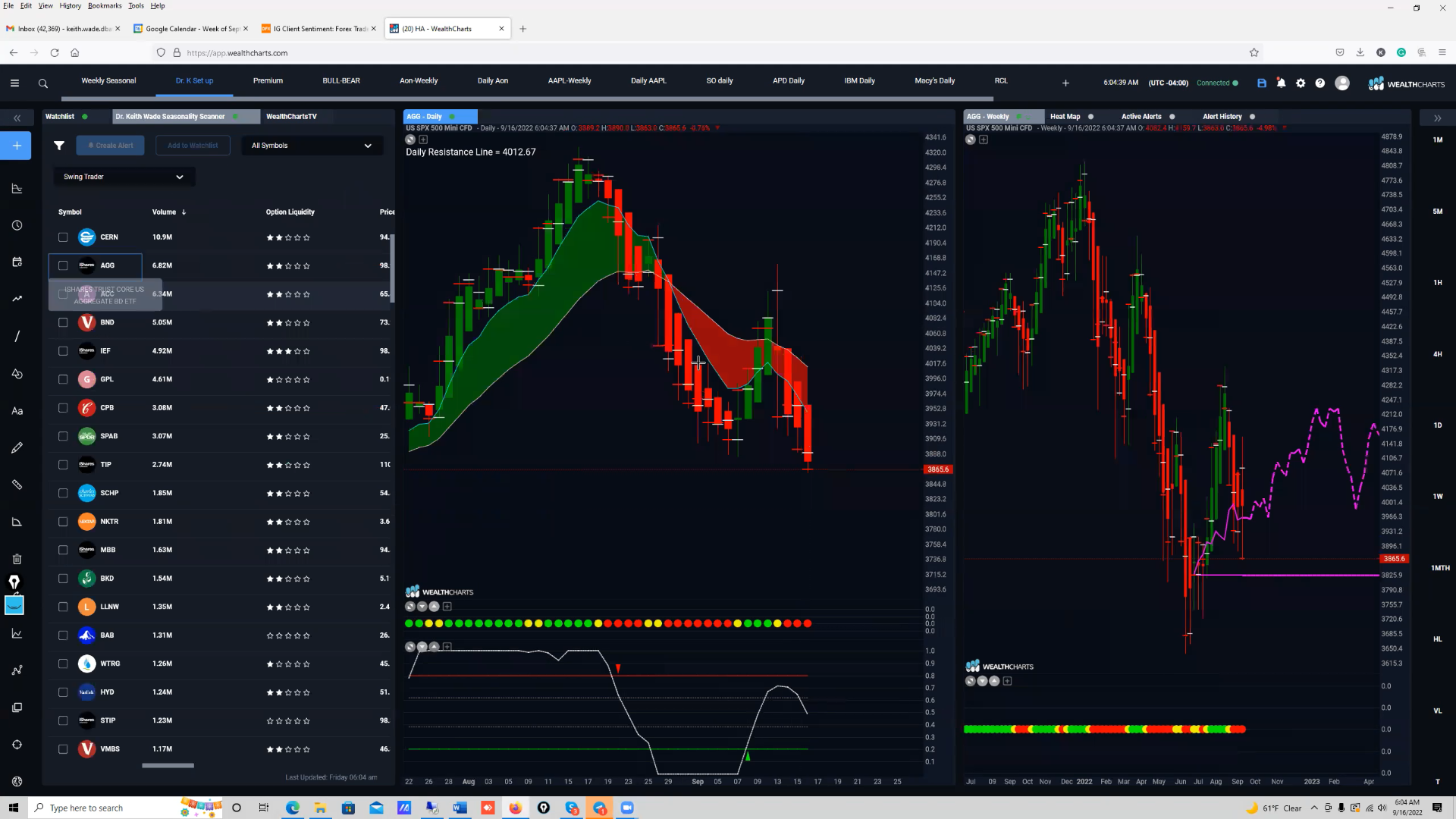
Task: Switch to BULL-BEAR workspace tab
Action: [341, 80]
